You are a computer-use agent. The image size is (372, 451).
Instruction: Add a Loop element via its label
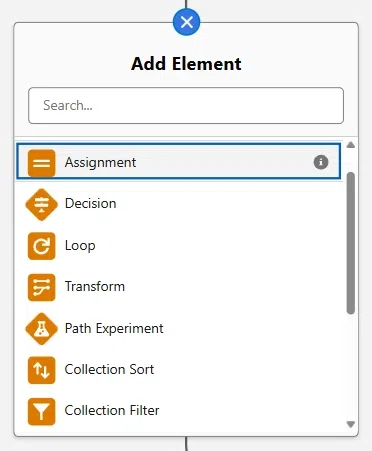[80, 246]
